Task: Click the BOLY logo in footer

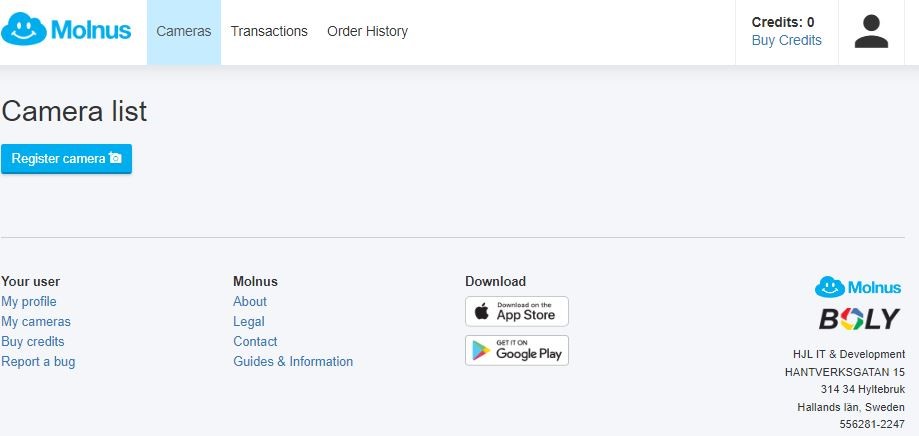Action: point(859,319)
